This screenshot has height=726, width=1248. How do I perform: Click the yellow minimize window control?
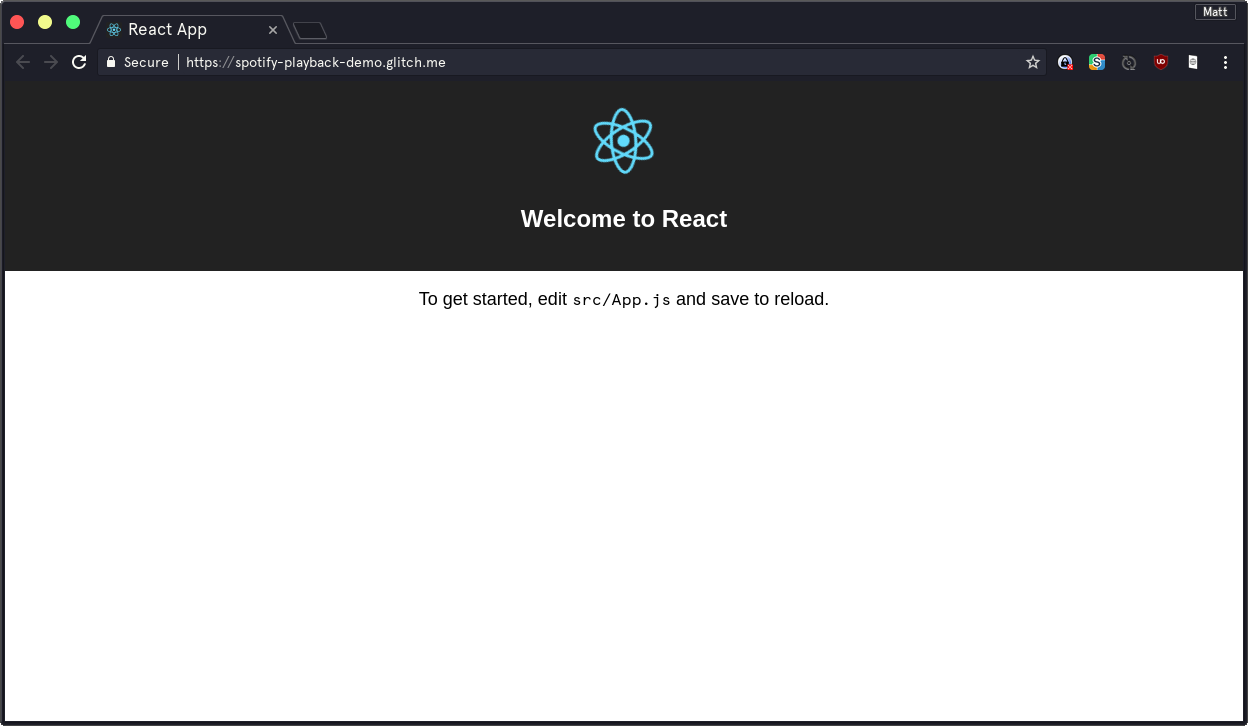tap(44, 21)
